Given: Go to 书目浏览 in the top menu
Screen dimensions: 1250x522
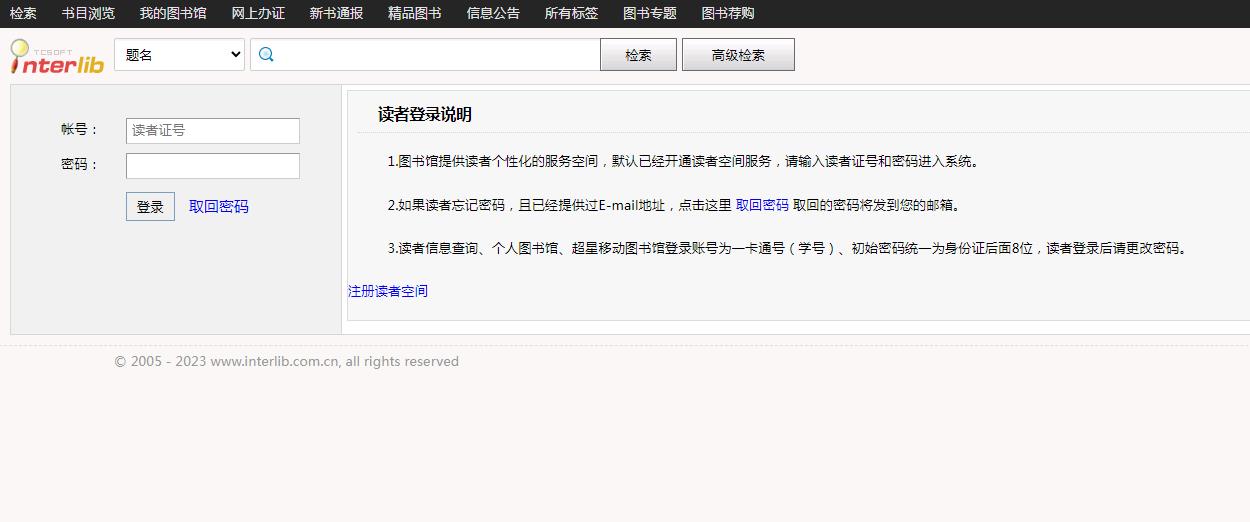Looking at the screenshot, I should (88, 13).
